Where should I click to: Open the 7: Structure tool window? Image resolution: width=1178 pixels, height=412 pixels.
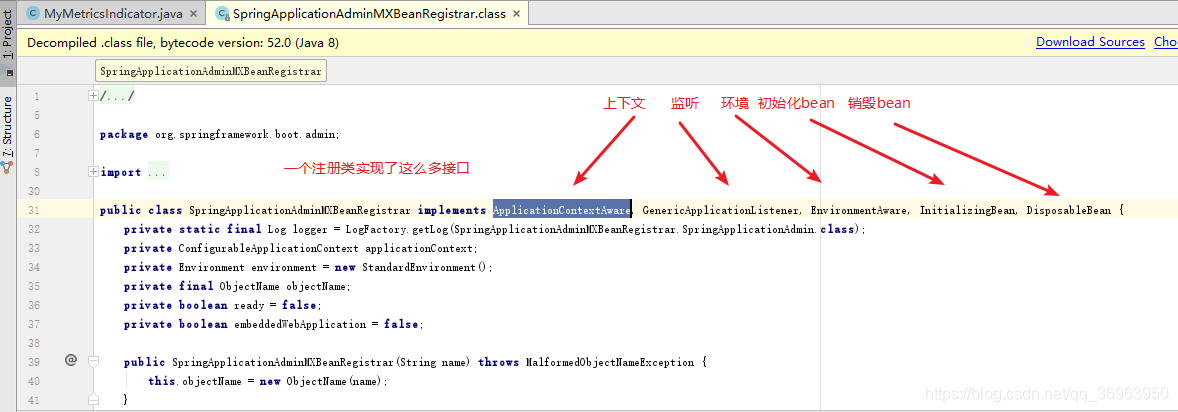click(8, 126)
